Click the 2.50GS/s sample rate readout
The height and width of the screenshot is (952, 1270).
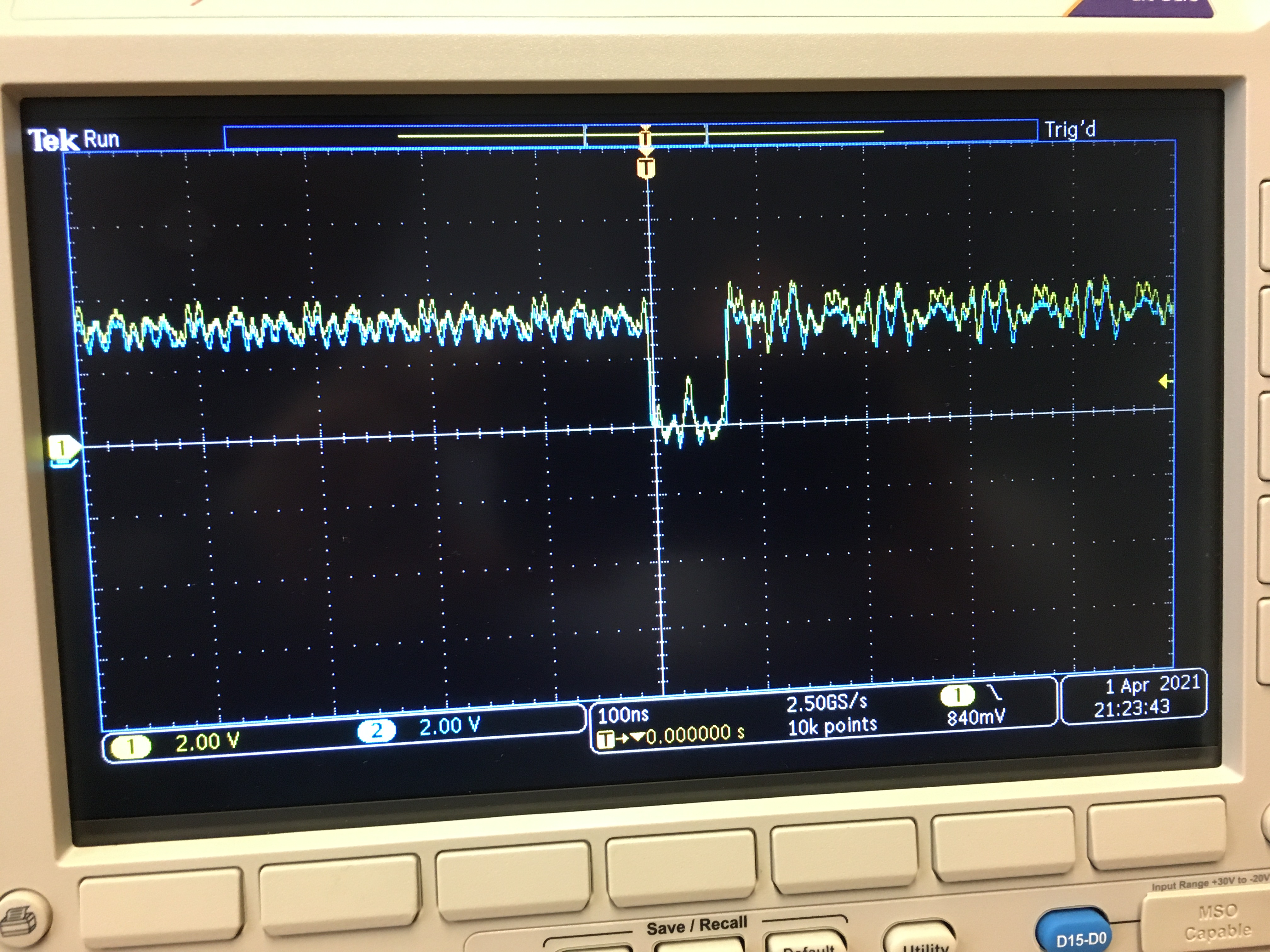tap(827, 703)
